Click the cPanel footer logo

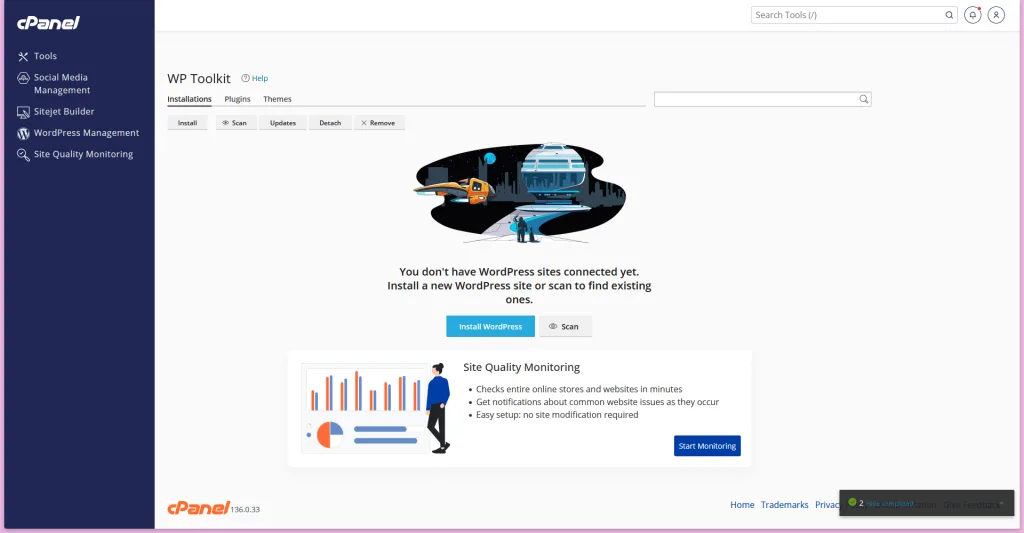pos(199,508)
